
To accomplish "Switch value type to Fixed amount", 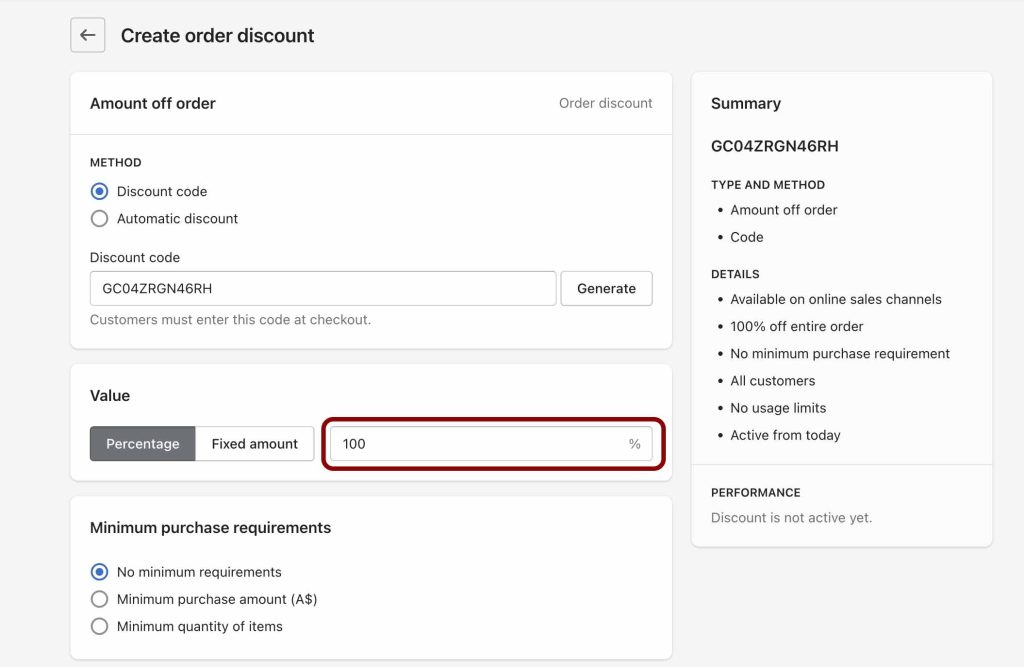I will tap(254, 443).
